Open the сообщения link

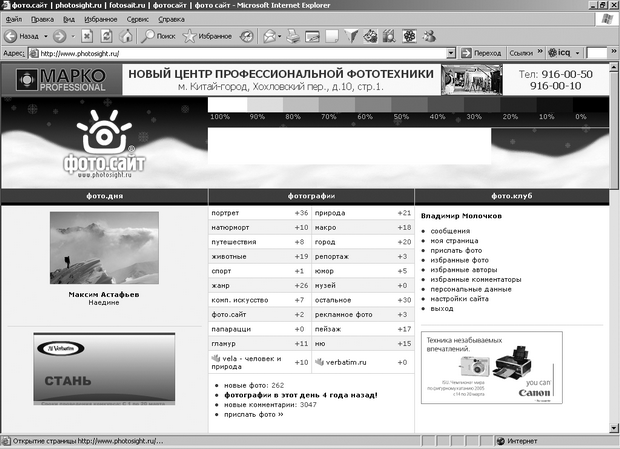coord(450,231)
